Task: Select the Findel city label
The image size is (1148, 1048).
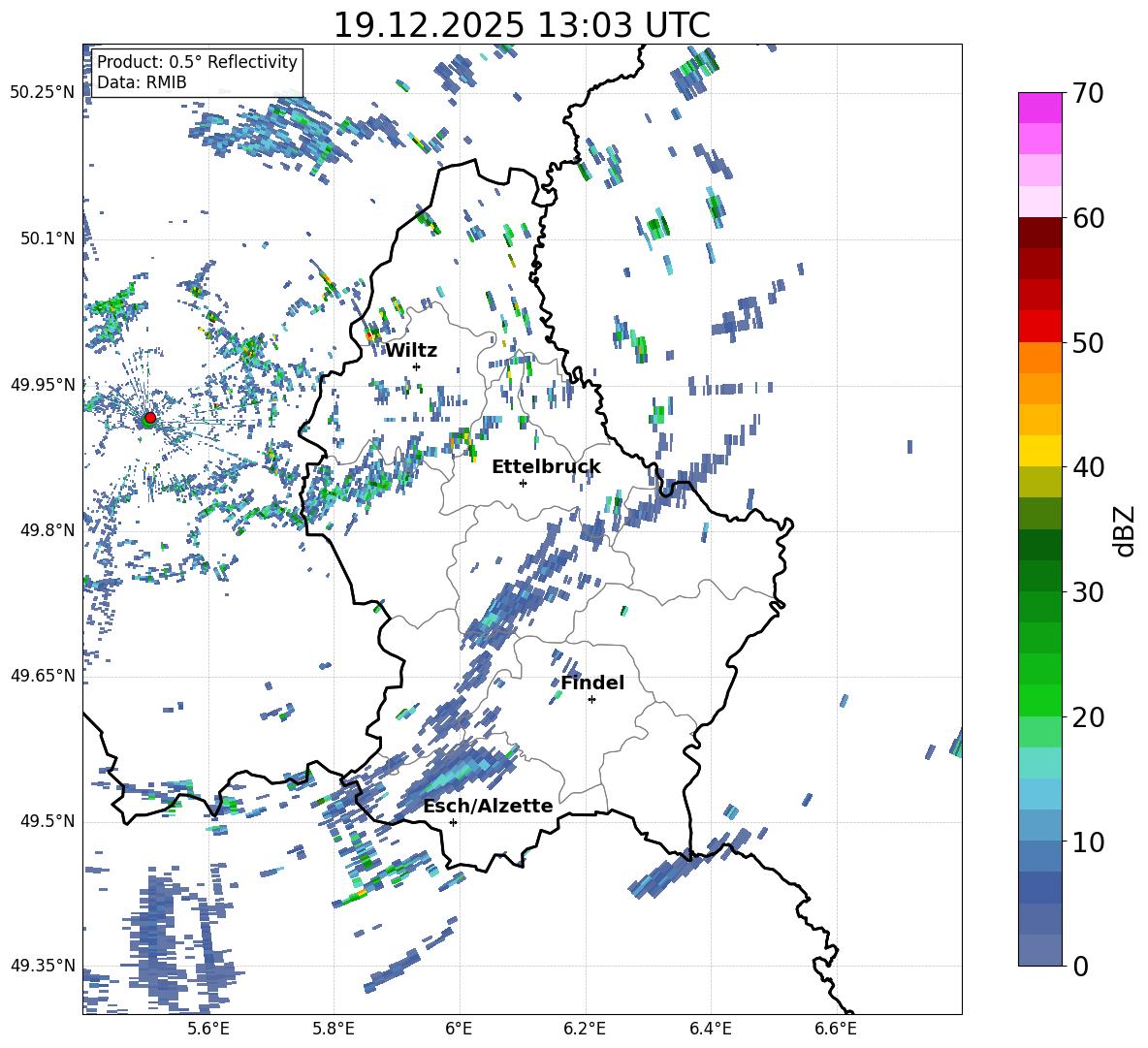Action: (x=591, y=683)
